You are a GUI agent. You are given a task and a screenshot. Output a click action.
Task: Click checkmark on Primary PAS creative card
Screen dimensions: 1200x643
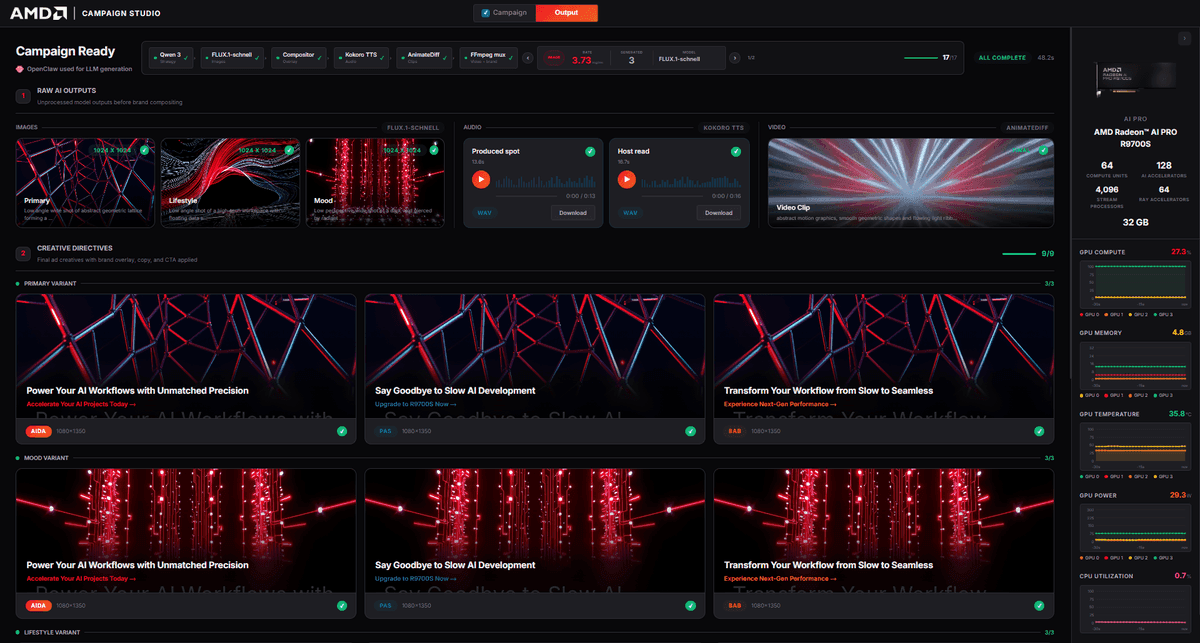(x=690, y=431)
